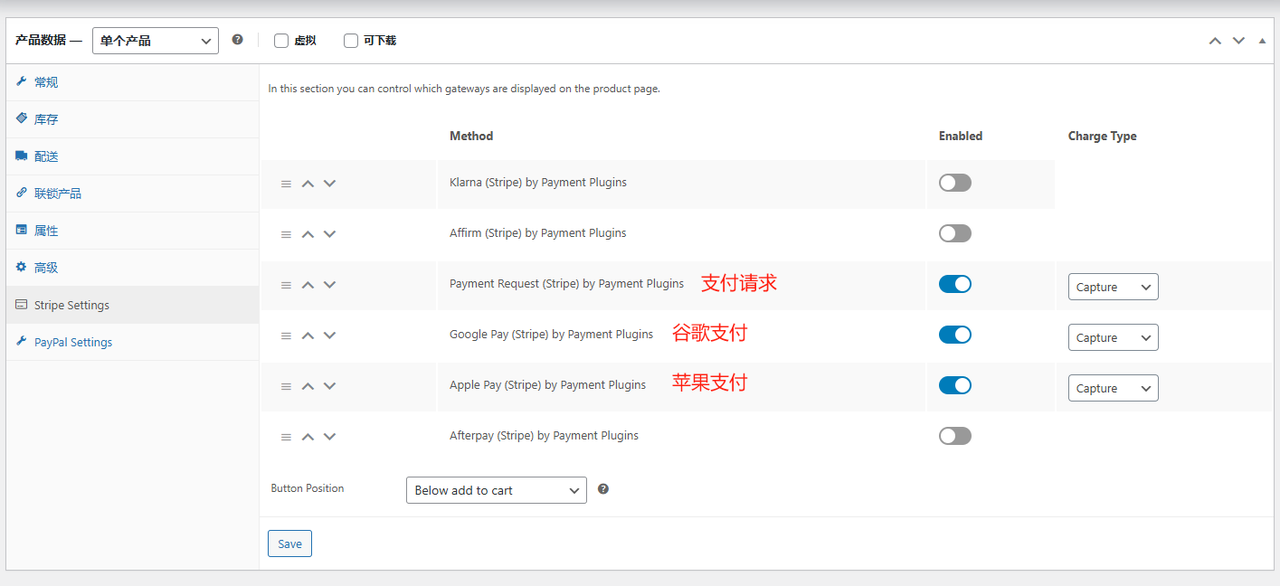Click the Button Position label

pos(307,489)
